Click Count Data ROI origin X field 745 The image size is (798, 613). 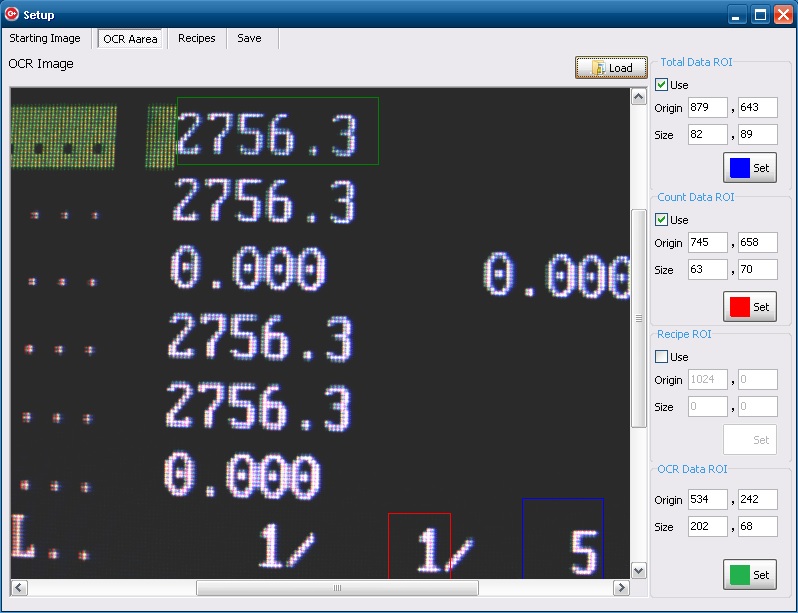click(707, 243)
